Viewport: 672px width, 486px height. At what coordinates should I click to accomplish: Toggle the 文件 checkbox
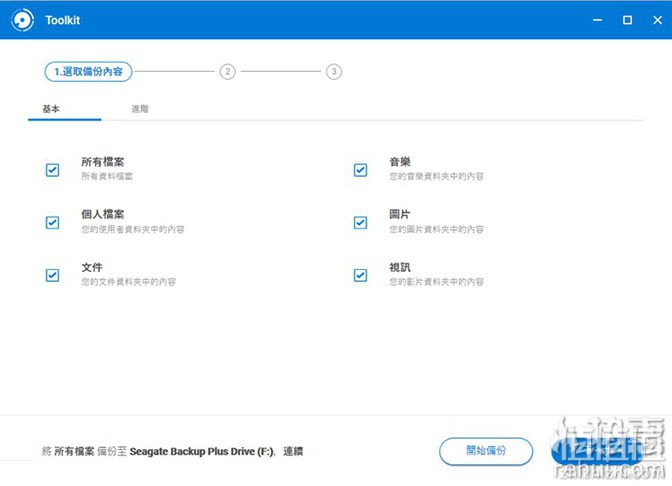coord(52,275)
